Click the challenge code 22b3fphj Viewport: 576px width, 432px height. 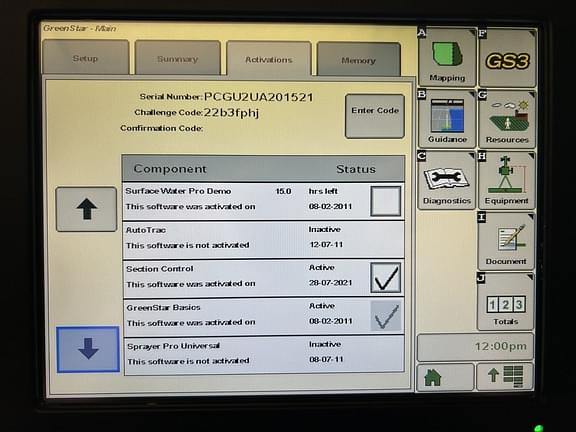tap(231, 112)
